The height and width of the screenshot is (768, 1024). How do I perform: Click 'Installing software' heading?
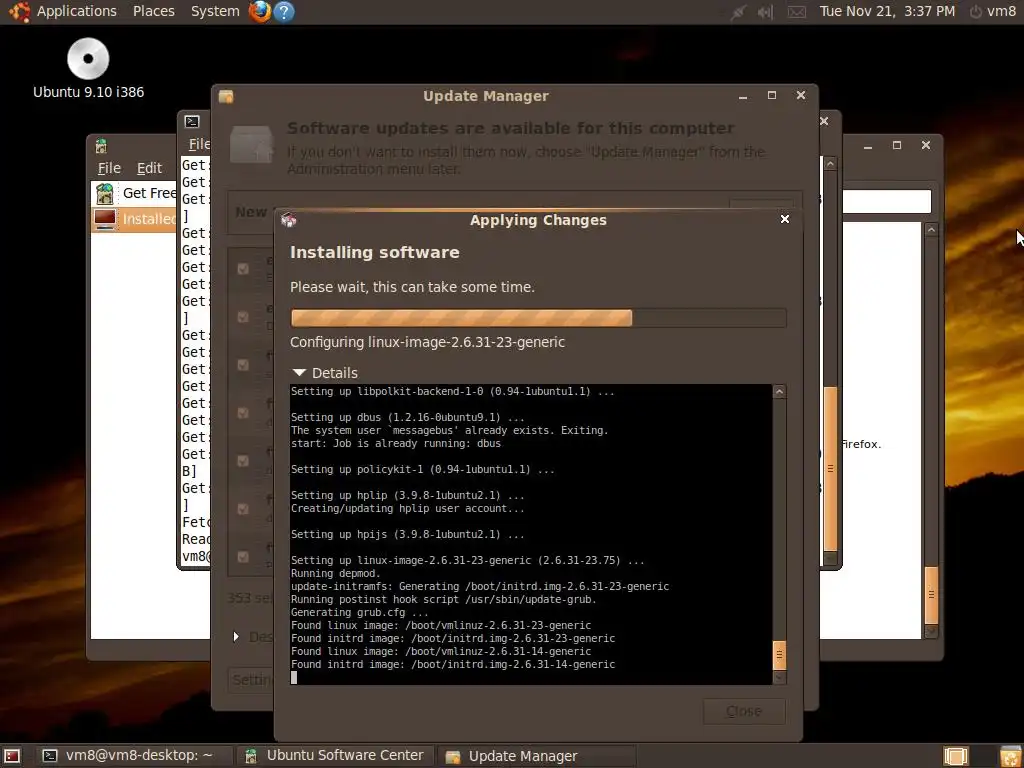(374, 253)
